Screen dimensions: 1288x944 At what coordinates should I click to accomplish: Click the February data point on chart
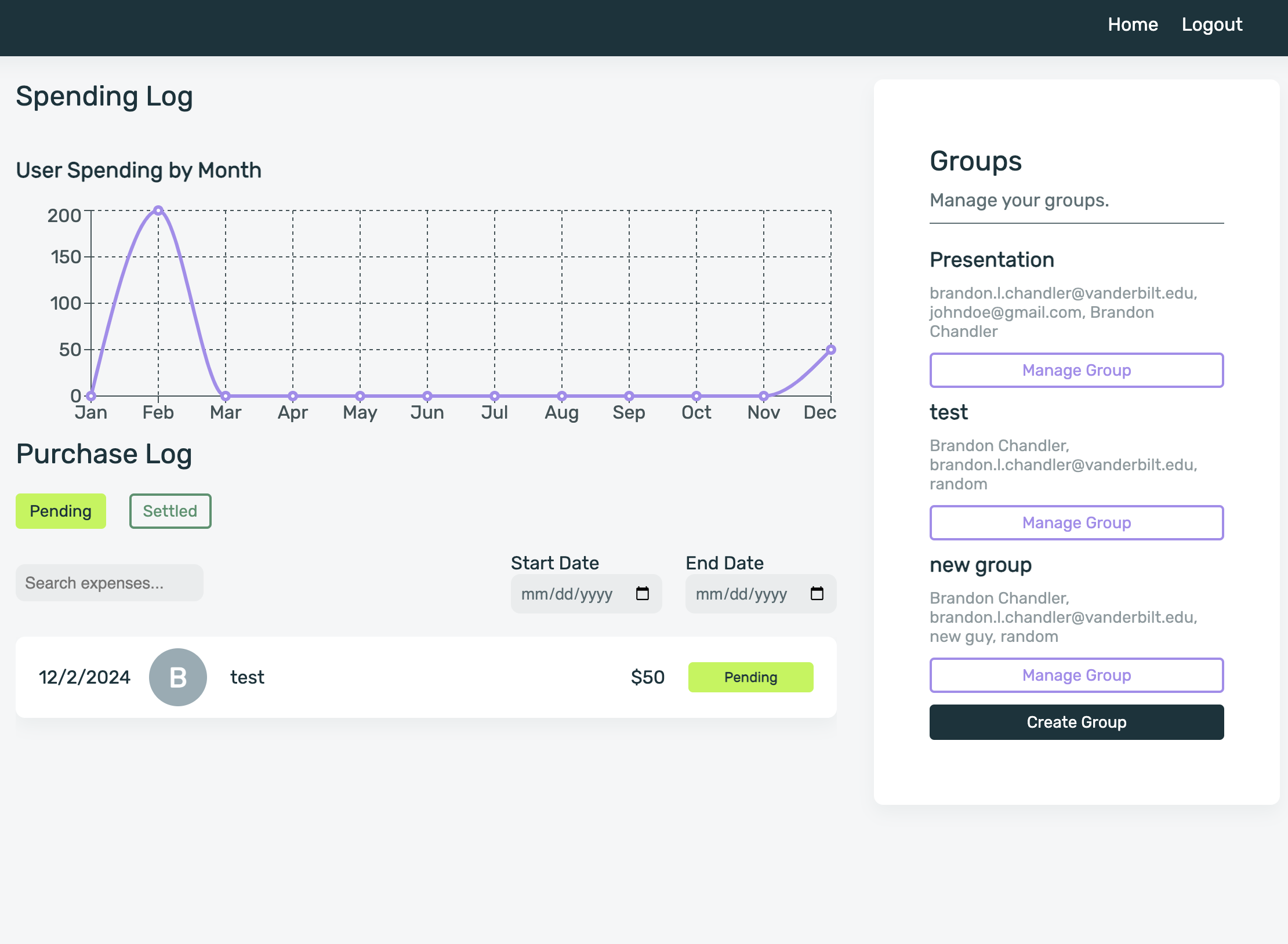(x=158, y=210)
